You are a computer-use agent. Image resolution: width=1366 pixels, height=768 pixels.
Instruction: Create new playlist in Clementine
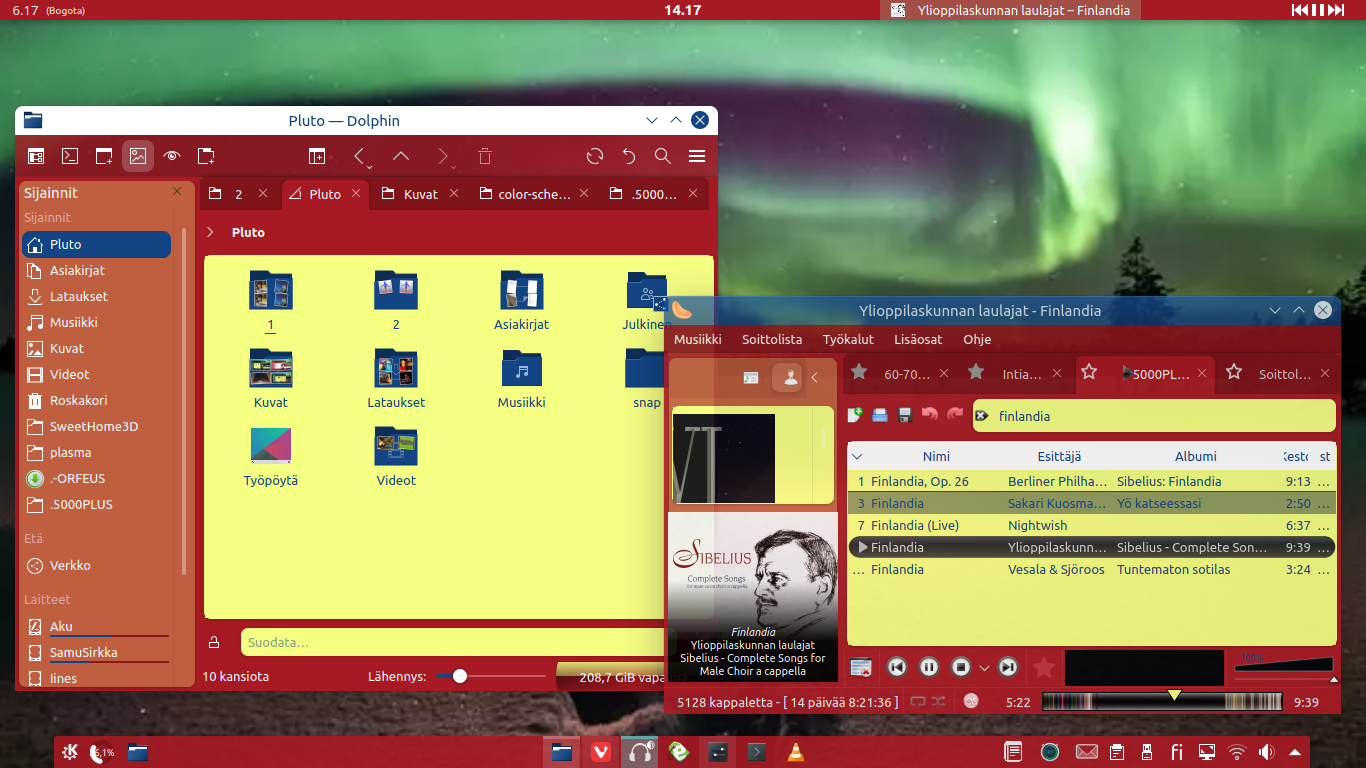(x=856, y=415)
